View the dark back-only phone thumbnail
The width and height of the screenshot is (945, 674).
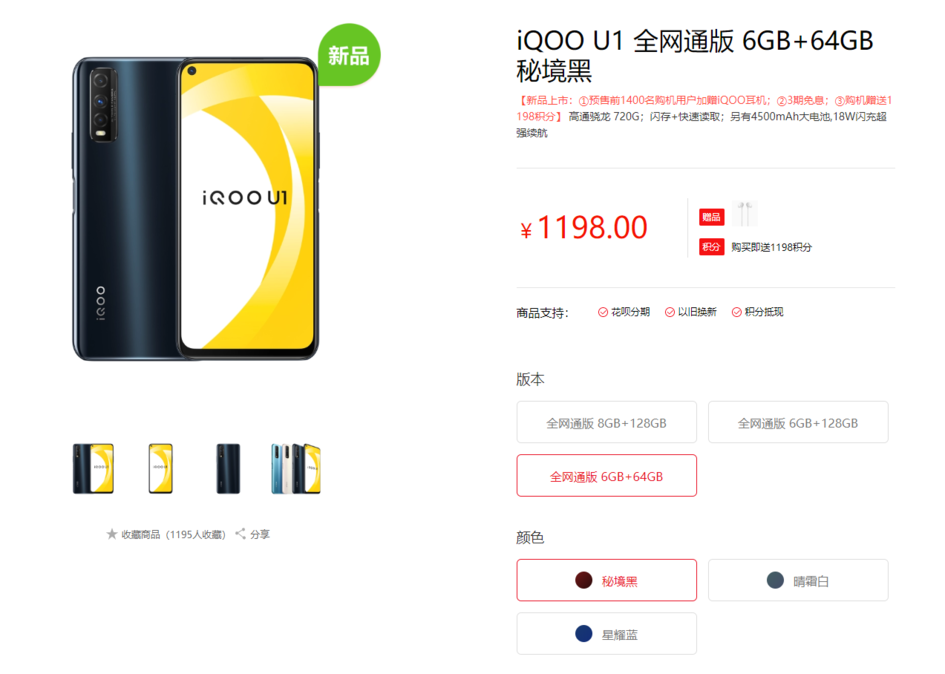[x=228, y=469]
